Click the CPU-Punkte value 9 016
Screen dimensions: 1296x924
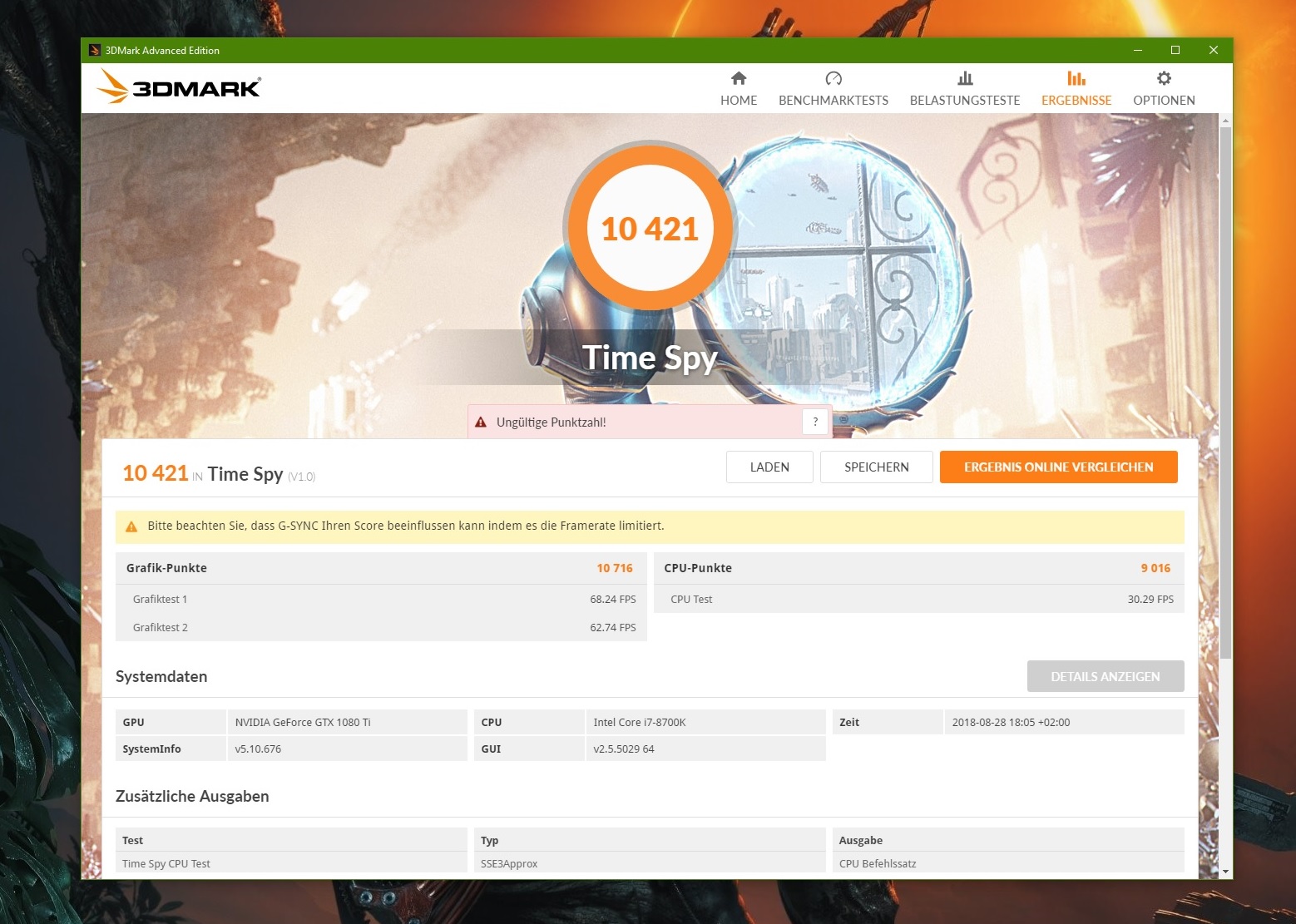(x=1155, y=568)
